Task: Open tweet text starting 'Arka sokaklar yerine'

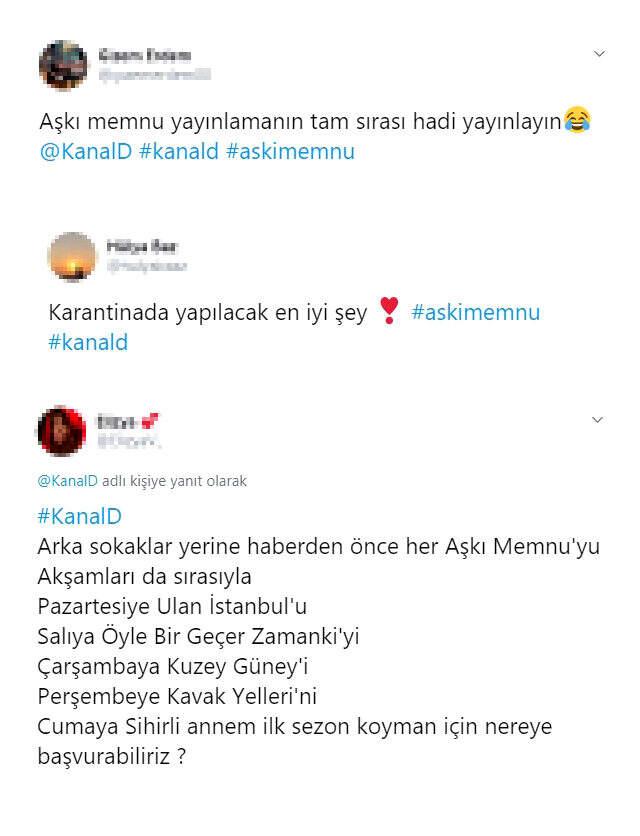Action: [319, 652]
